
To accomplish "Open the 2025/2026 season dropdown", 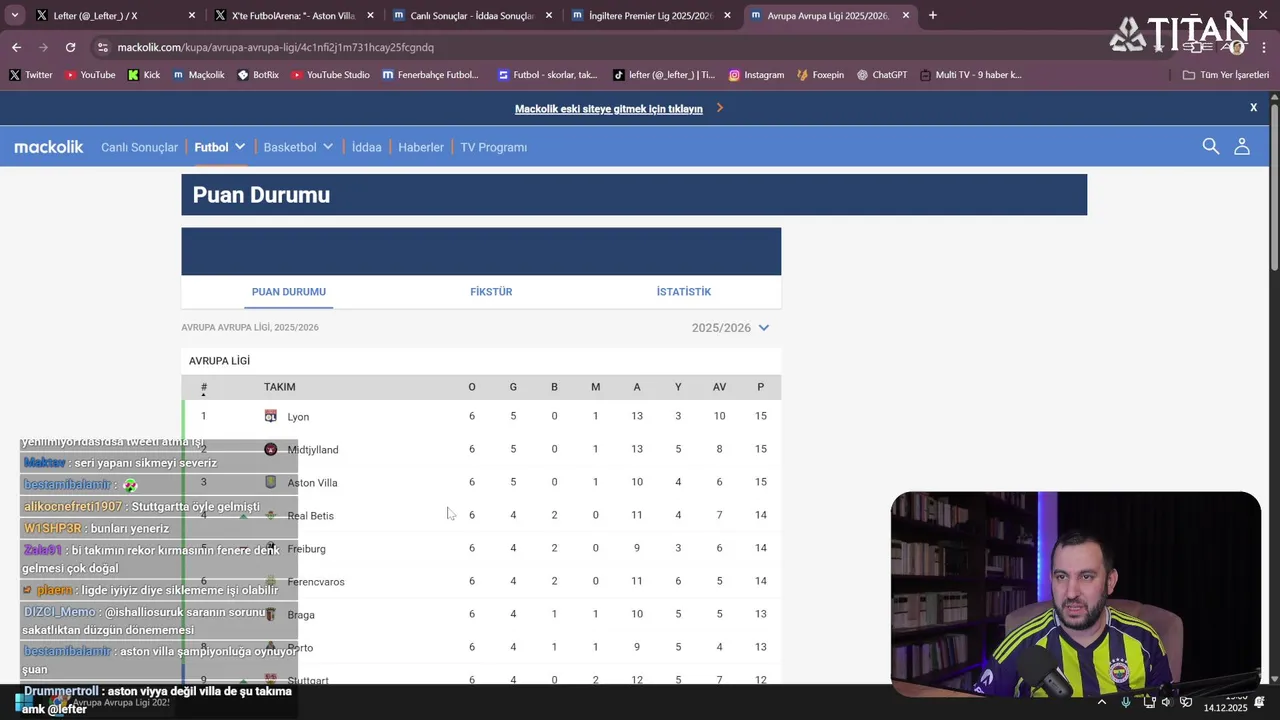I will tap(730, 328).
